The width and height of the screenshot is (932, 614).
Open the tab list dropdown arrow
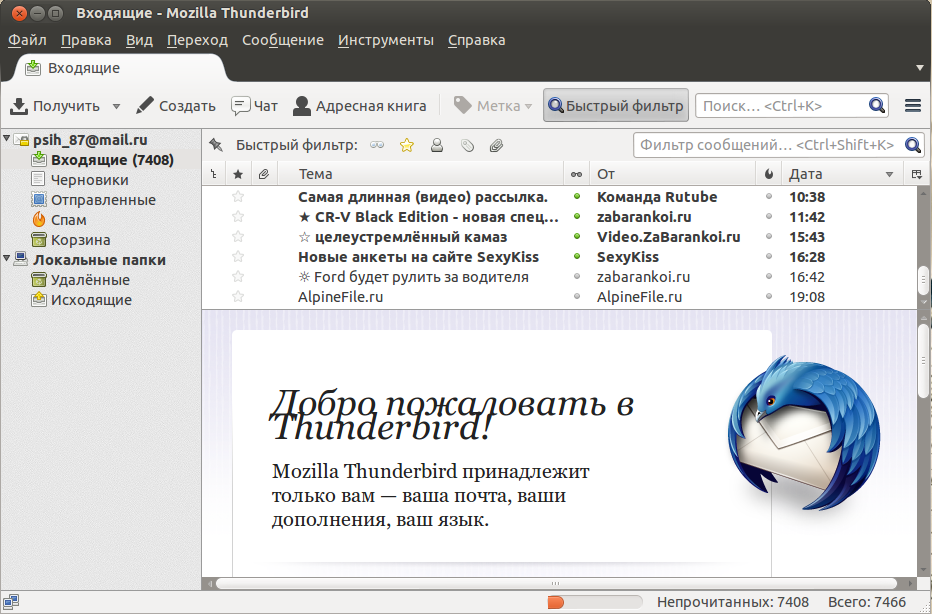[920, 68]
